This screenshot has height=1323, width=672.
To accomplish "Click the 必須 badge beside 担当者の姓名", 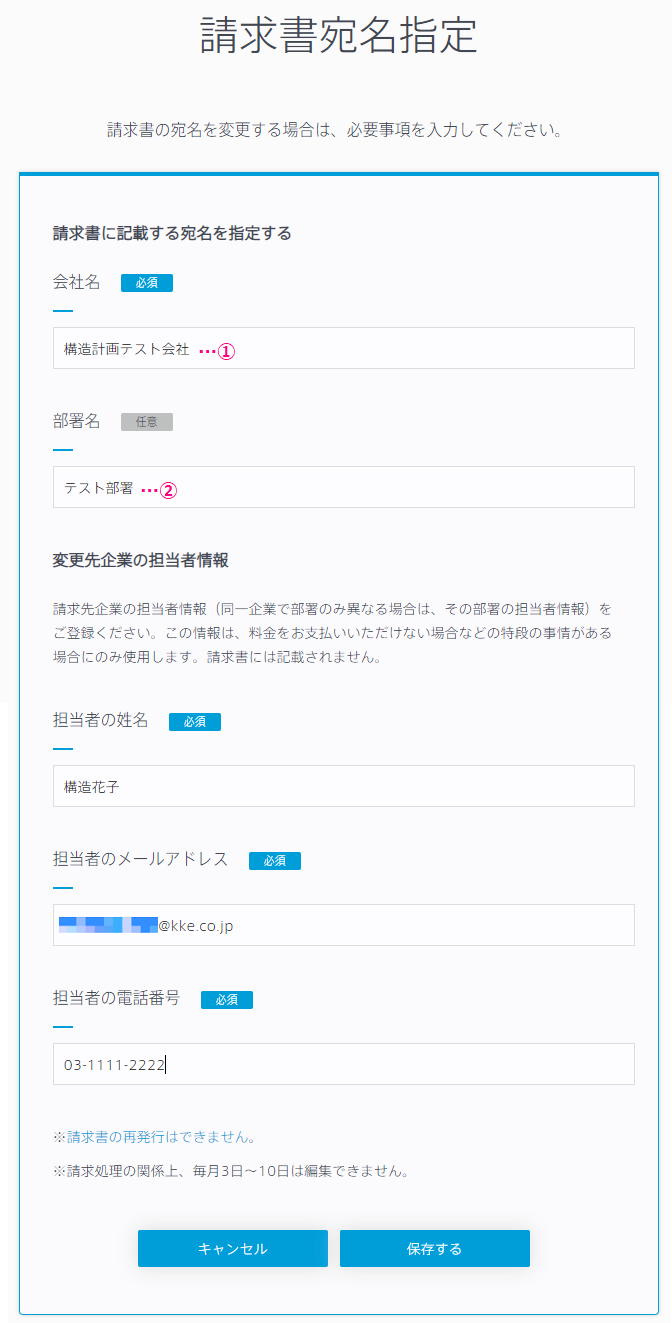I will pyautogui.click(x=195, y=721).
